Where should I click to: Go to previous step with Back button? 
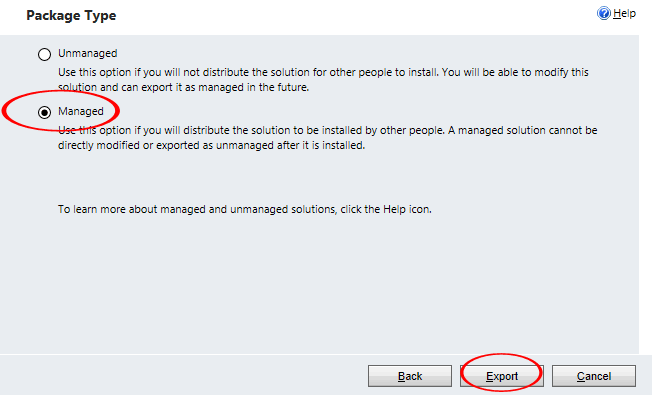click(410, 376)
